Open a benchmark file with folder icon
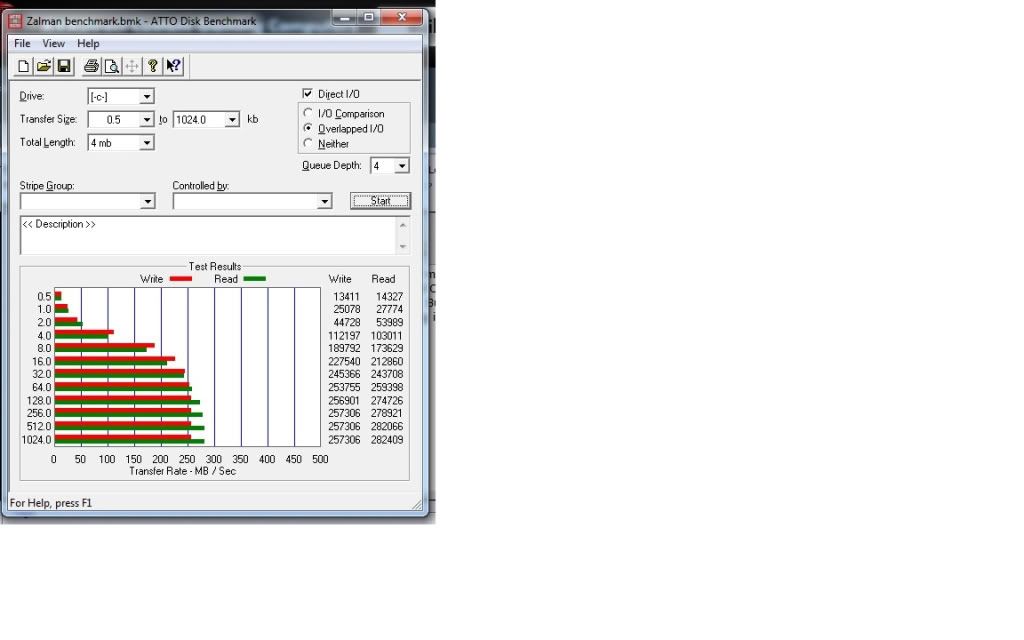The image size is (1024, 640). pos(44,66)
